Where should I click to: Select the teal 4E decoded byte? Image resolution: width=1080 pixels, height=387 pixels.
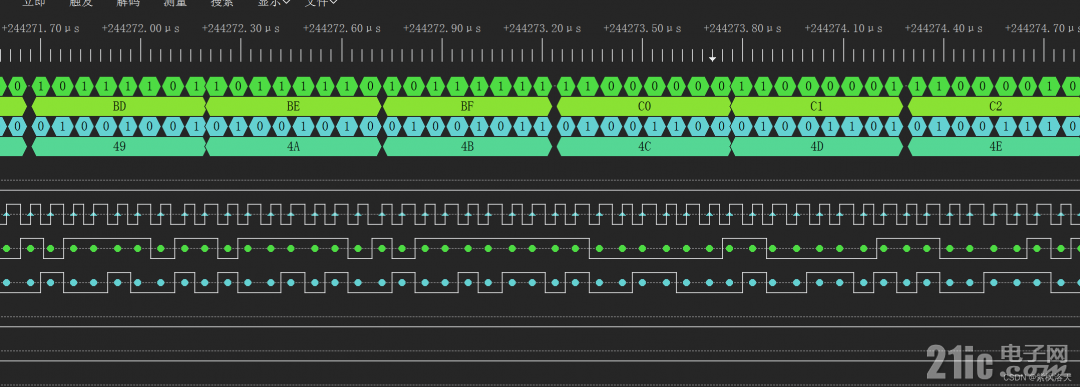[994, 147]
